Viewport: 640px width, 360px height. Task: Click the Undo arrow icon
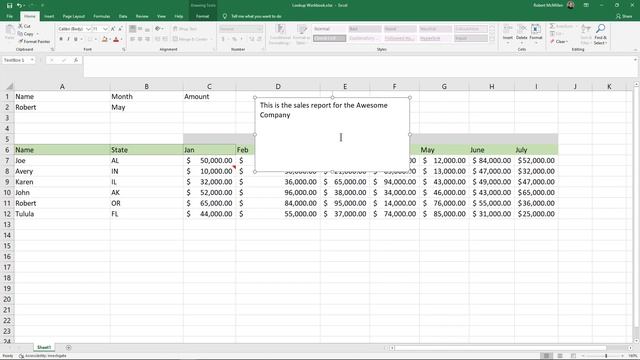pos(19,5)
